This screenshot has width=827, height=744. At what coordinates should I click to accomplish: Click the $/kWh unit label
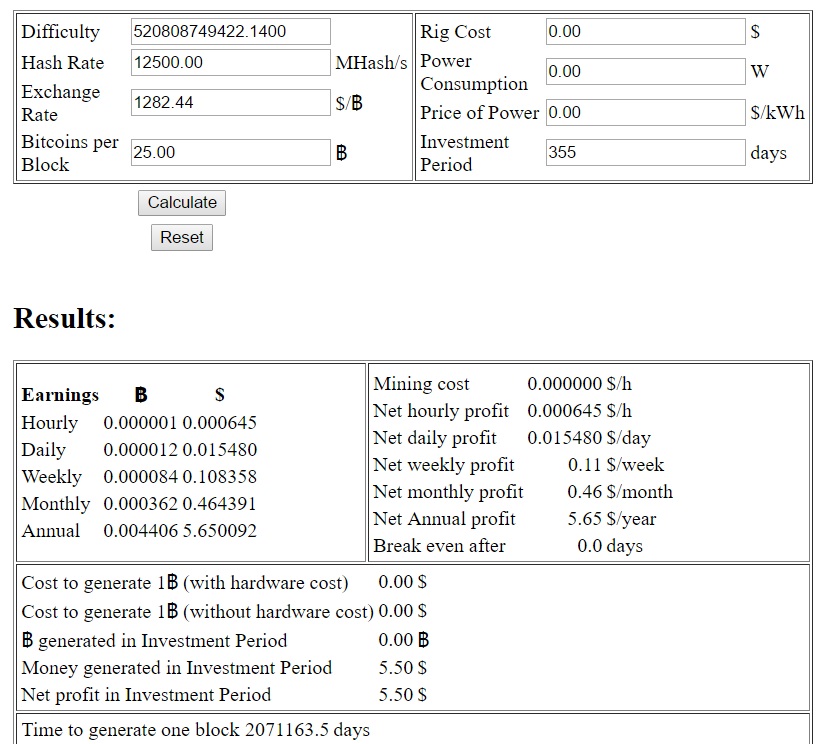pos(777,113)
